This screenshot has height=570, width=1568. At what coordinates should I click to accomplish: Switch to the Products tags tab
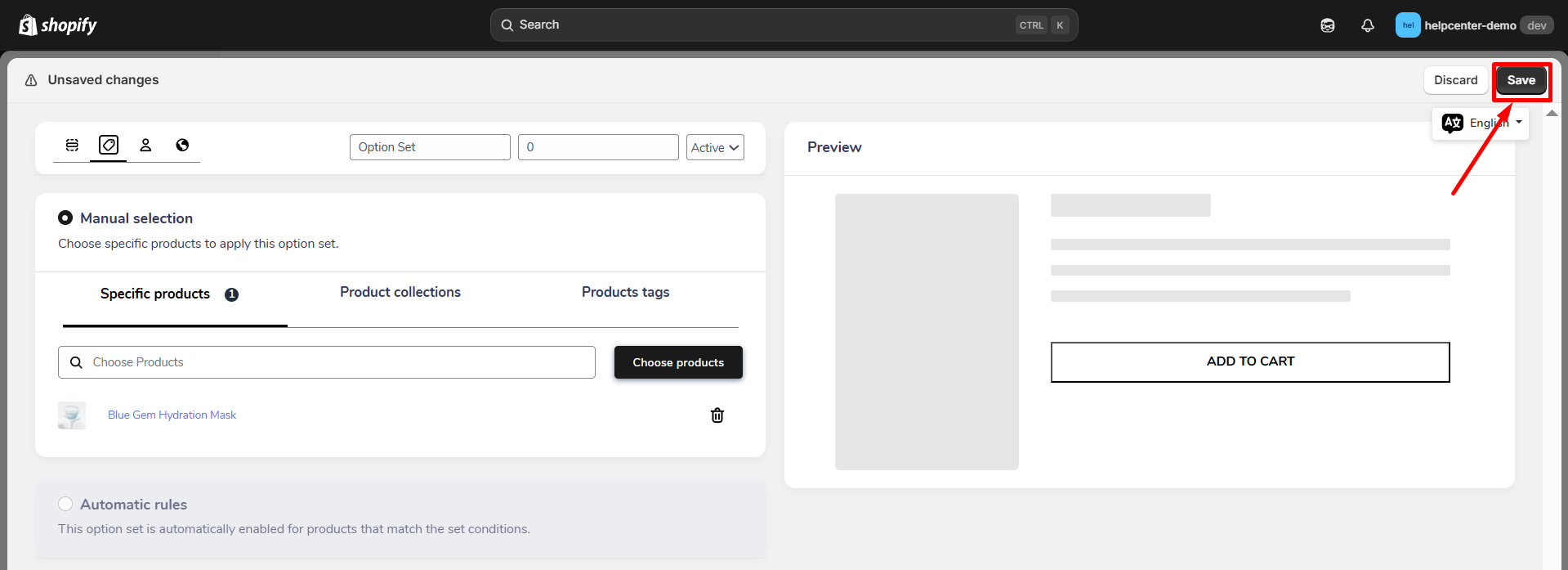pyautogui.click(x=625, y=292)
